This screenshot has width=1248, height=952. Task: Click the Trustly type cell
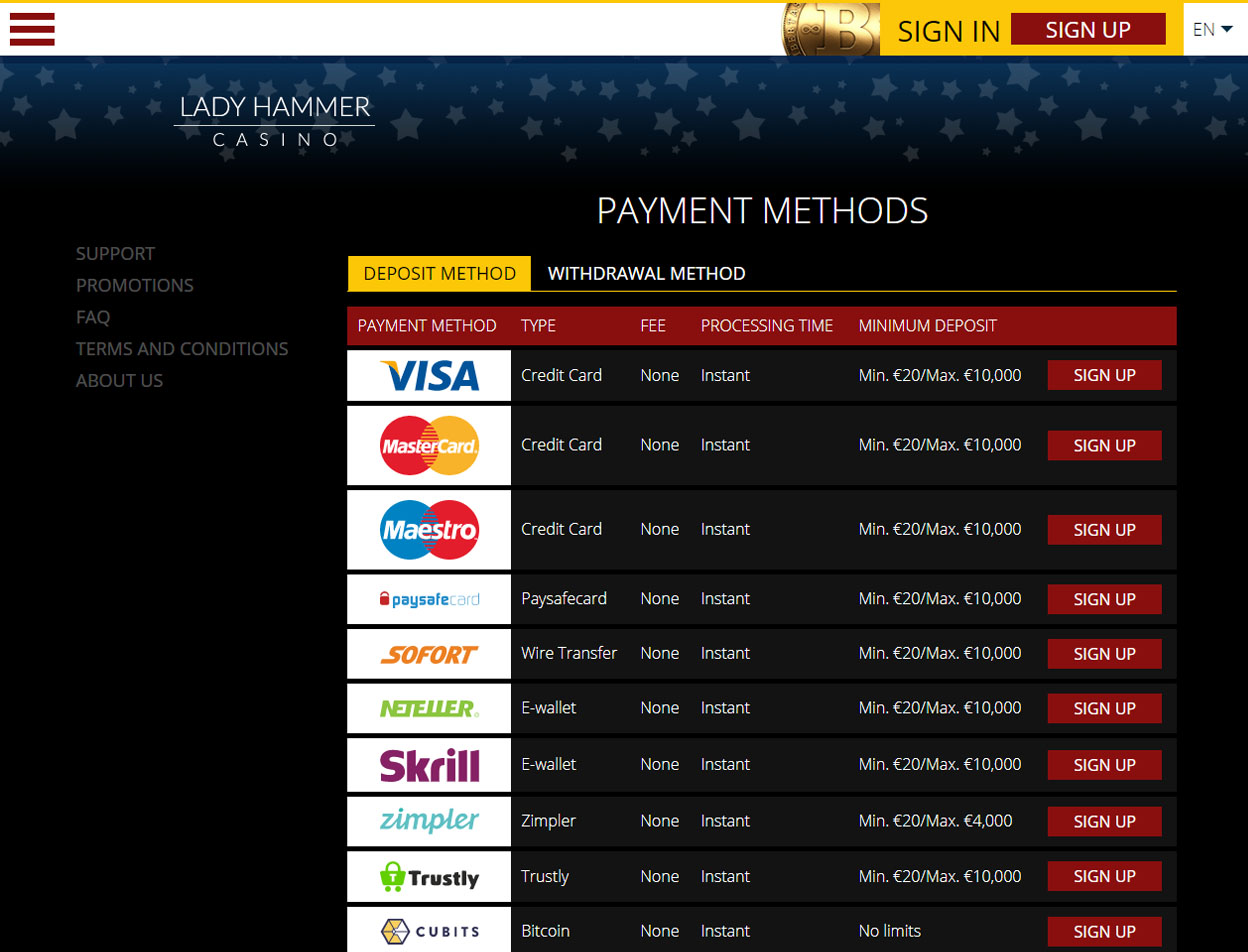coord(545,876)
